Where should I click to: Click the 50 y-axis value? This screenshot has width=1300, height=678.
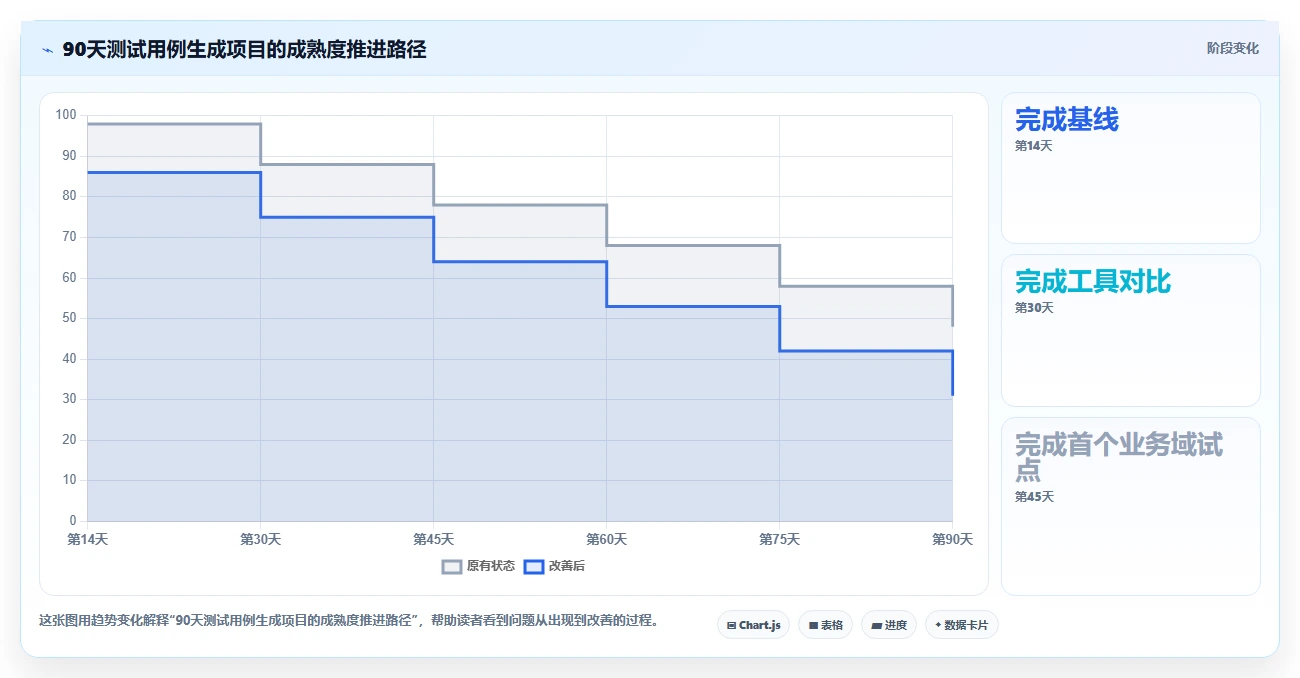(69, 318)
